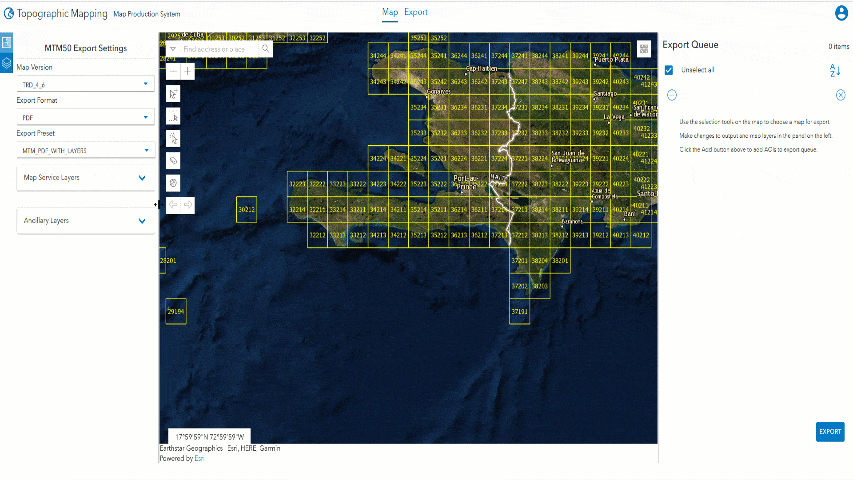Click the circled minus remove icon
The width and height of the screenshot is (853, 480).
[672, 95]
